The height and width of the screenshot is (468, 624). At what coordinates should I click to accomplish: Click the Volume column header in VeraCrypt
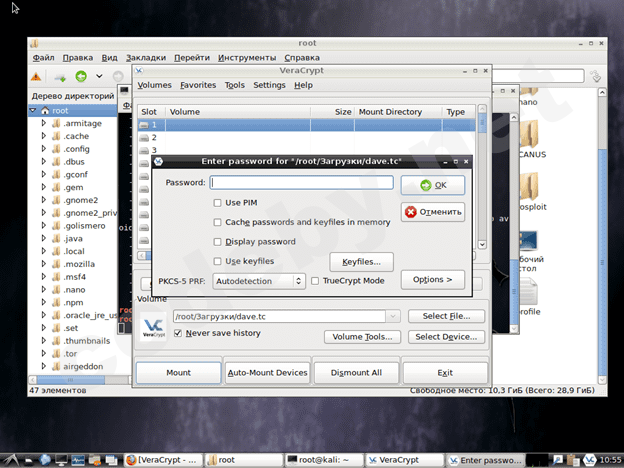point(238,112)
